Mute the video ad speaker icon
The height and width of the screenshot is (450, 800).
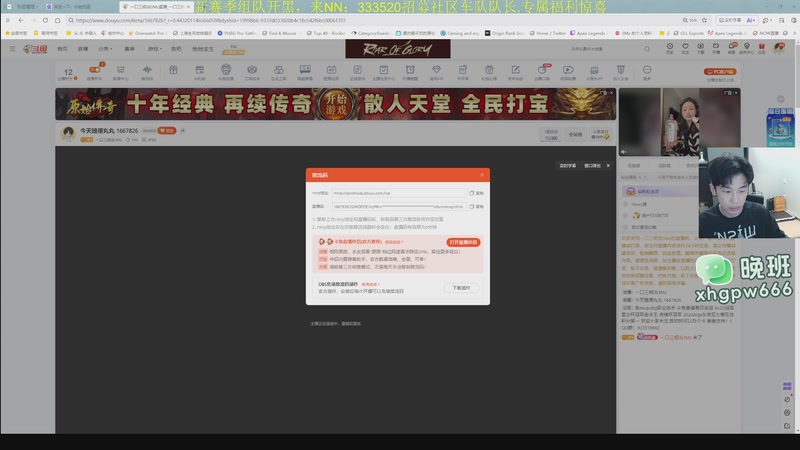point(623,152)
